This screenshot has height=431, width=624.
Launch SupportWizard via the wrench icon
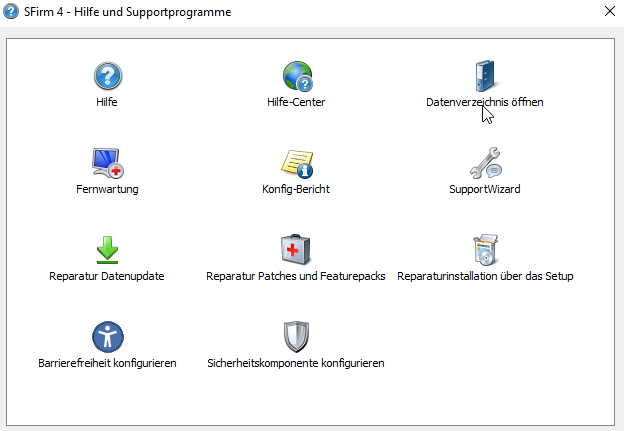[x=485, y=162]
